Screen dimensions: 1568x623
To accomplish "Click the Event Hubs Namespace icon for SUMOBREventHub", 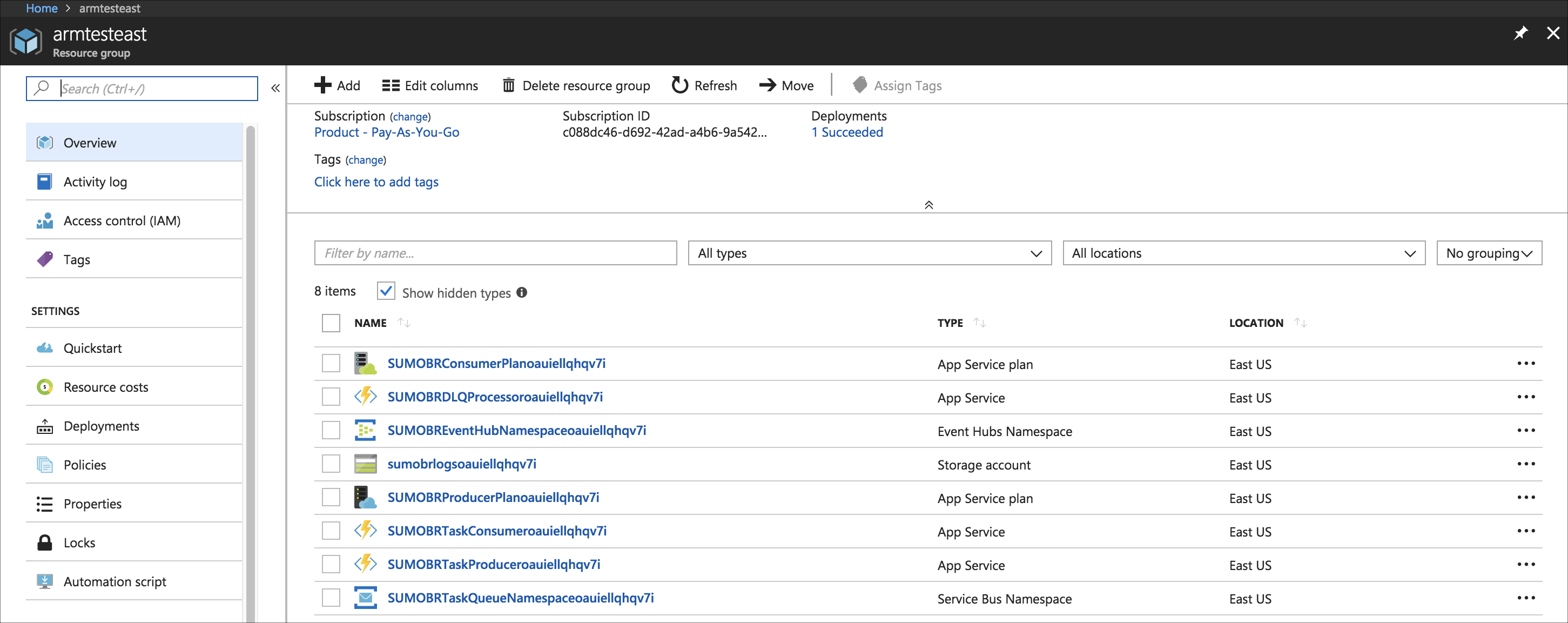I will 366,430.
